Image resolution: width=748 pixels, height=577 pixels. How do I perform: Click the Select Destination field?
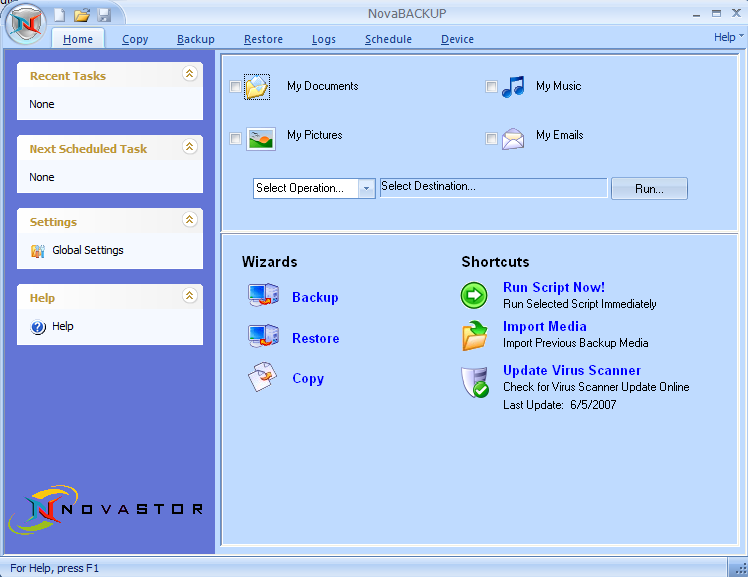point(493,188)
